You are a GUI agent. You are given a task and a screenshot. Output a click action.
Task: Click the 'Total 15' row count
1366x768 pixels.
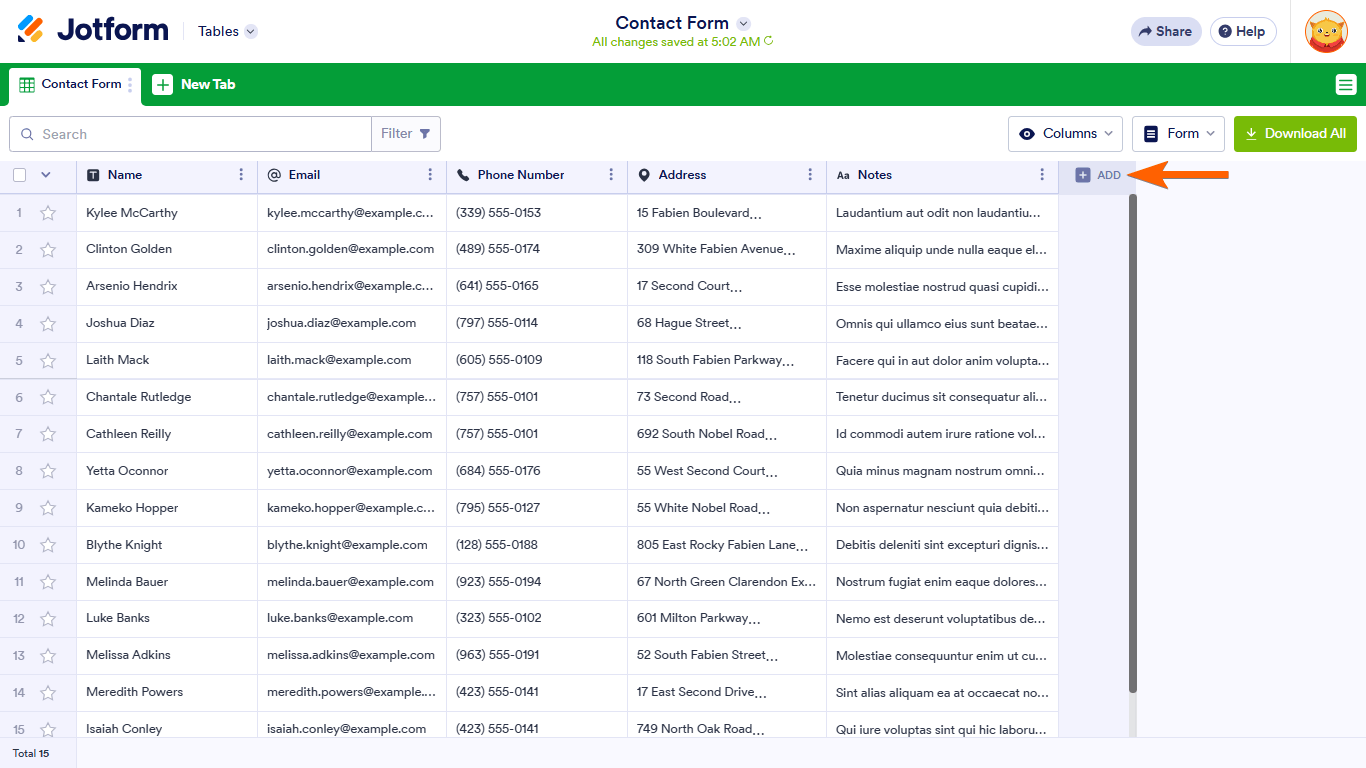click(x=31, y=753)
